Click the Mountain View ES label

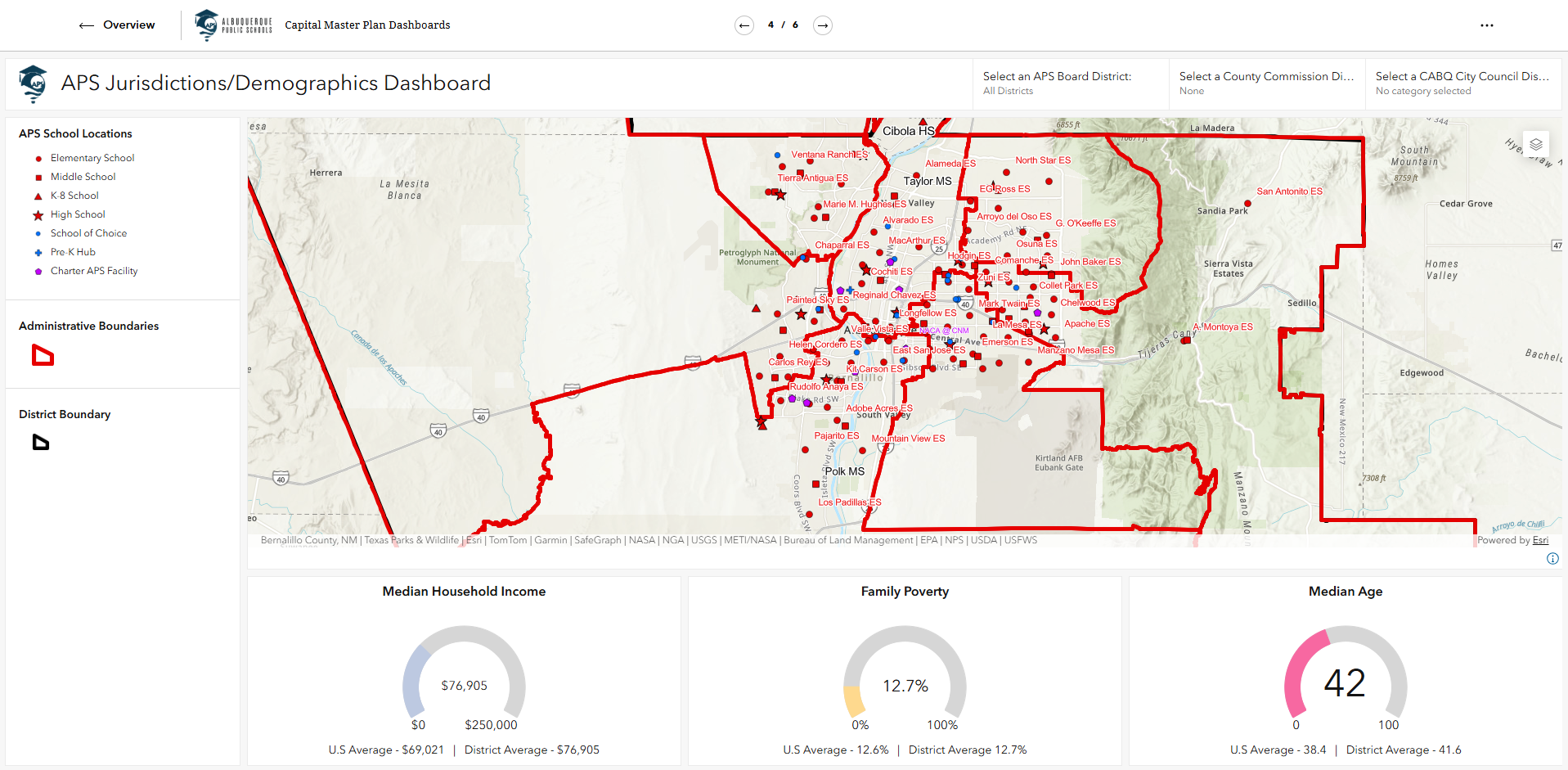tap(908, 439)
